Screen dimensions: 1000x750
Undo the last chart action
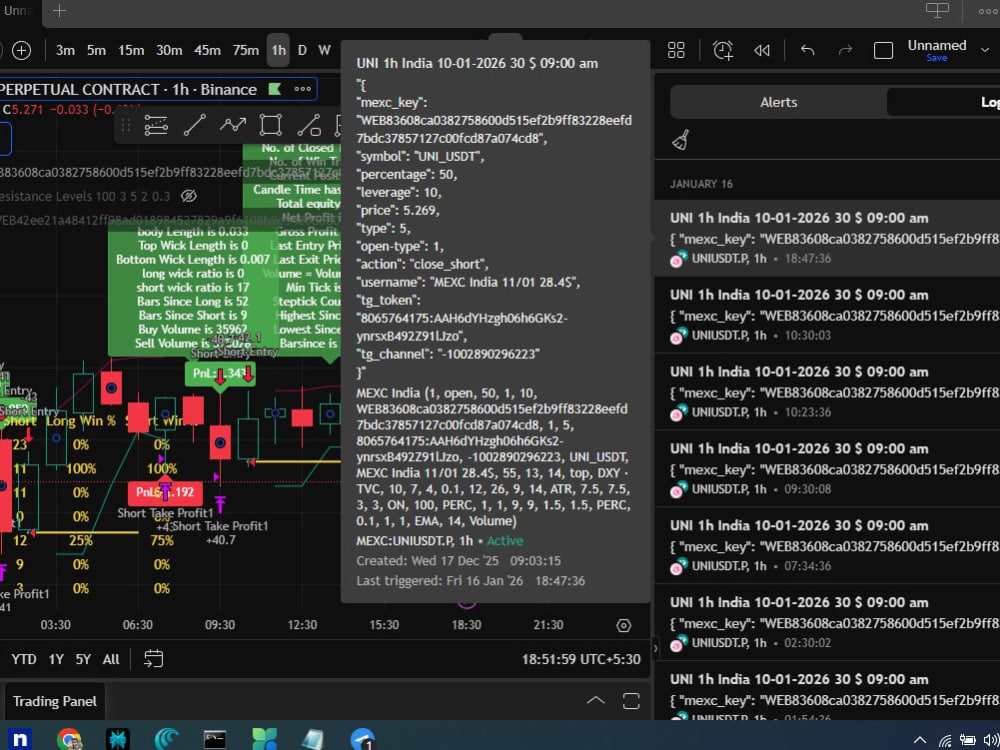(807, 50)
